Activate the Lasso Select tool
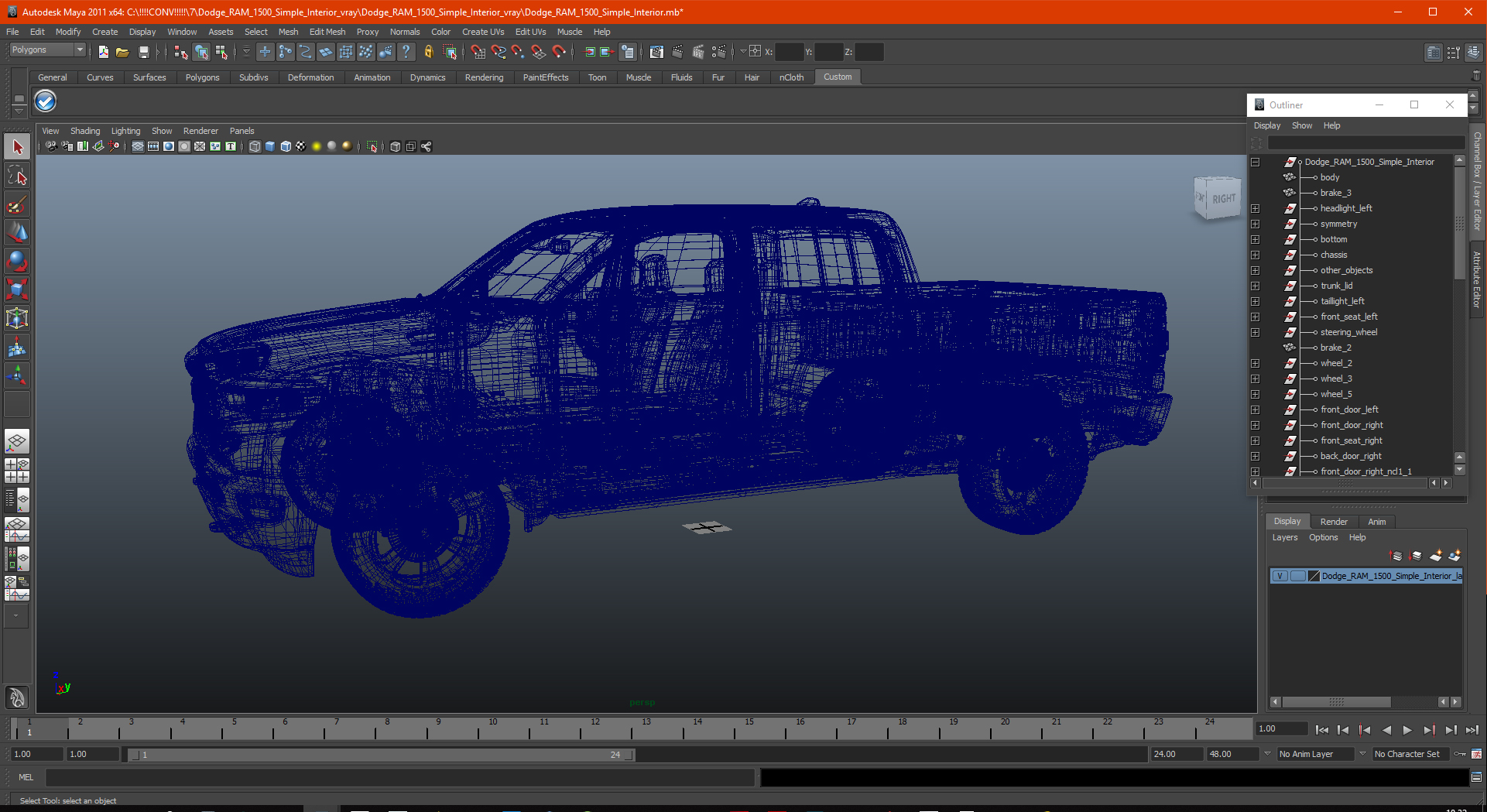 point(17,176)
